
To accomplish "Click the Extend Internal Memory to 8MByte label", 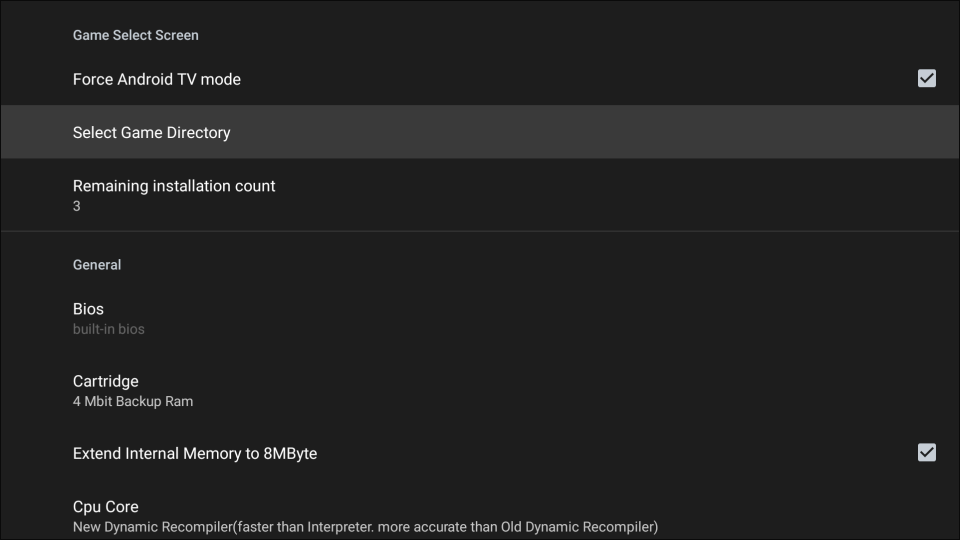I will 195,453.
